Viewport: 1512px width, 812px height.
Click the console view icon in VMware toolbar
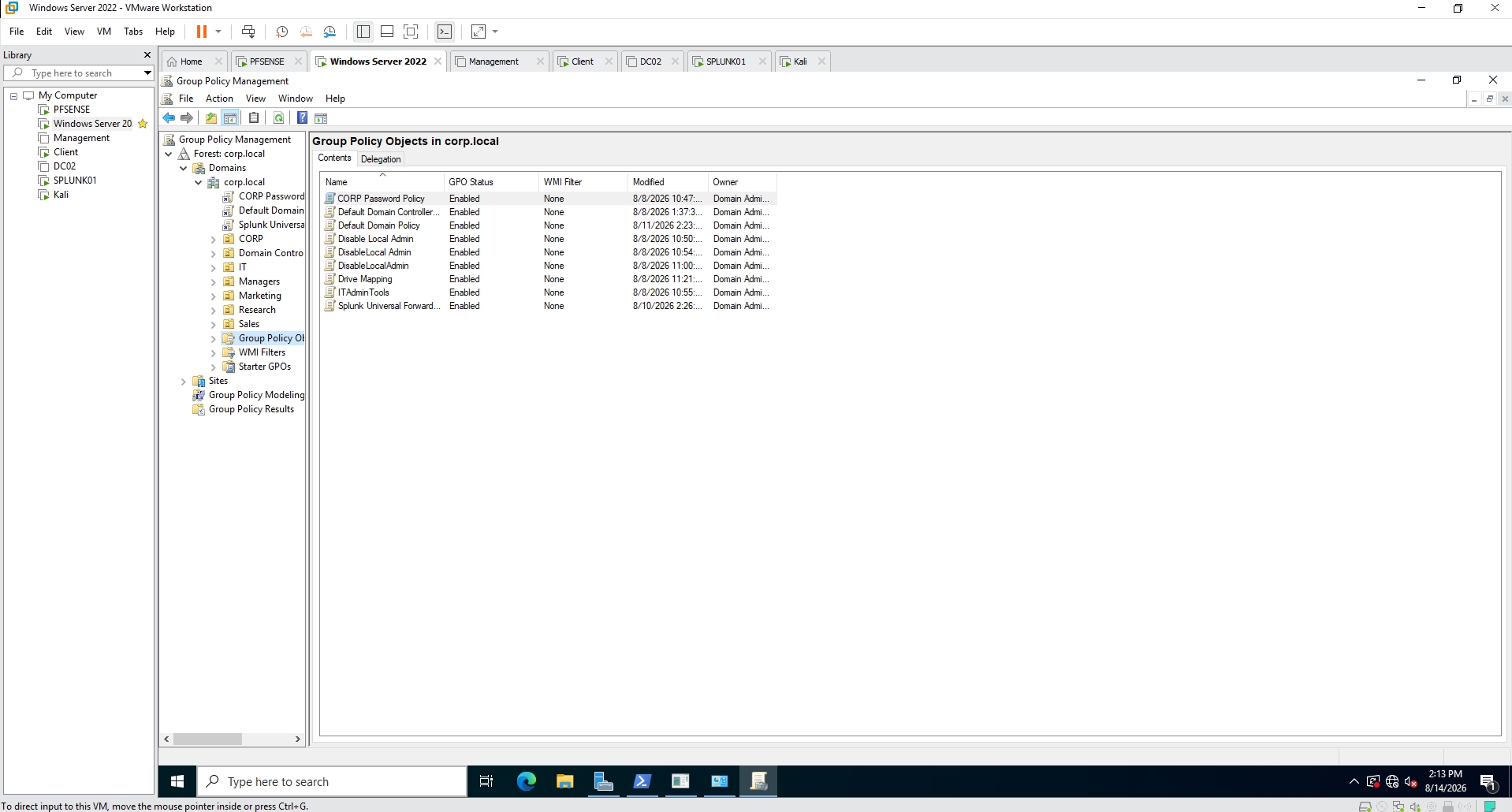coord(445,32)
